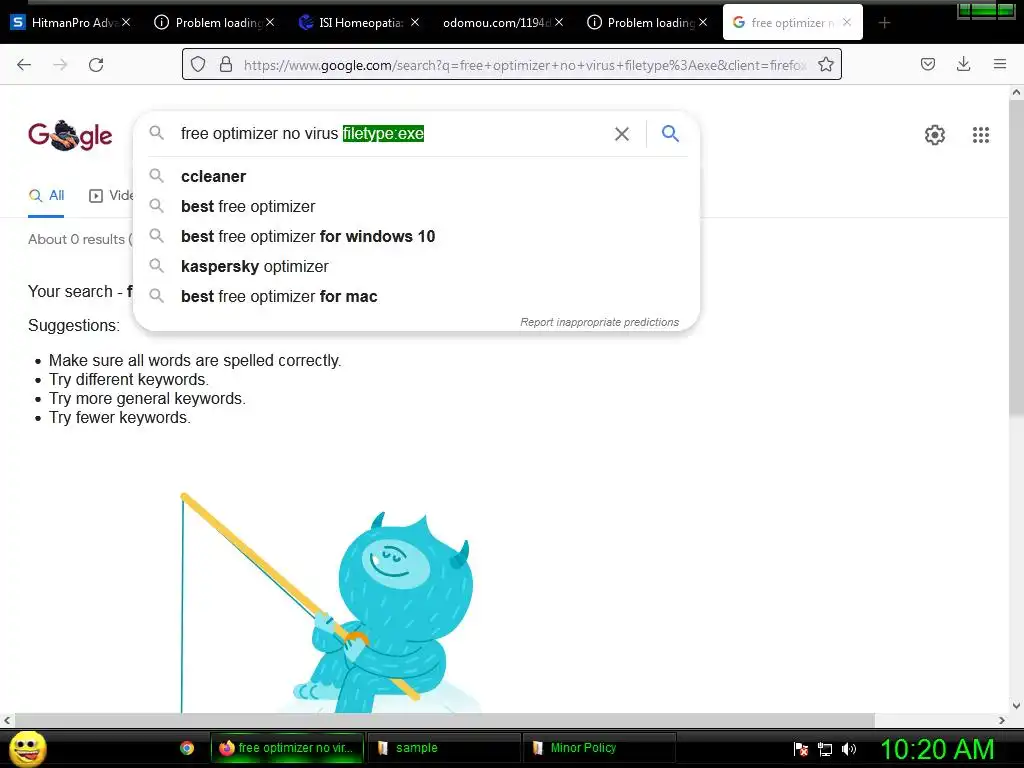Viewport: 1024px width, 768px height.
Task: Open the Firefox downloads panel
Action: point(963,64)
